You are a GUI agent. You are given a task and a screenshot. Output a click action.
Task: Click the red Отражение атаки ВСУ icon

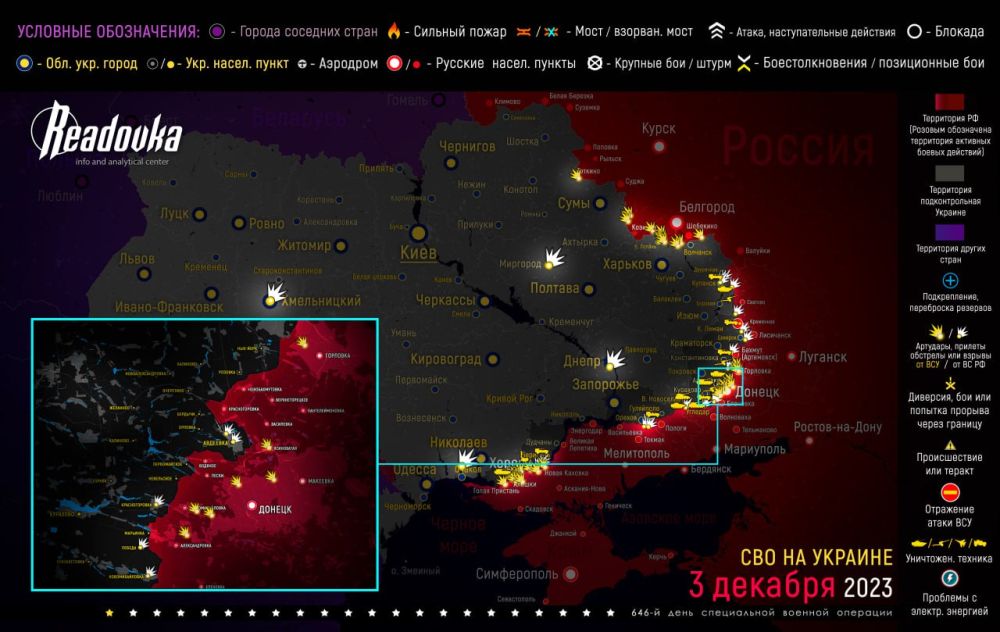point(949,492)
